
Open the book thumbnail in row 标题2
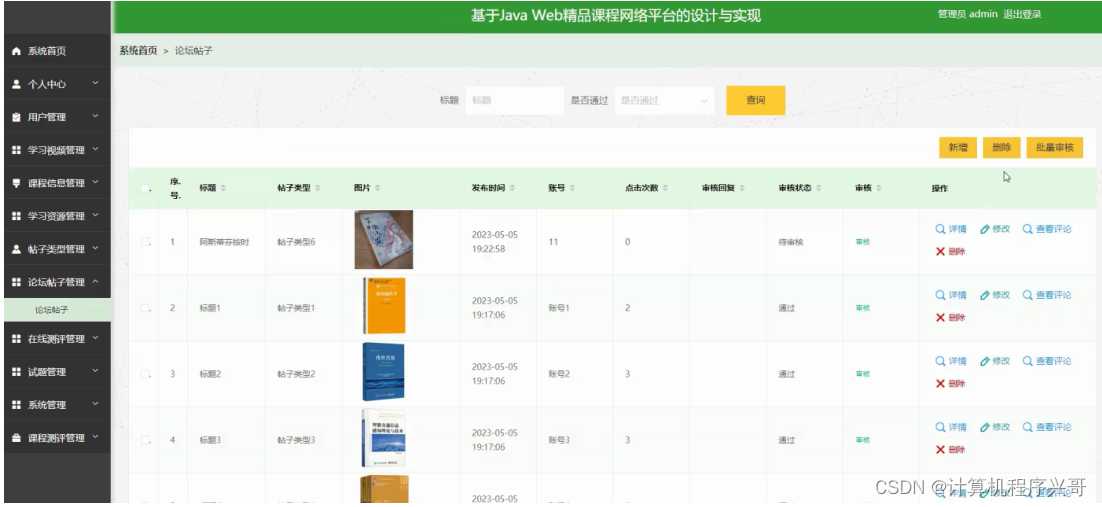pyautogui.click(x=384, y=372)
